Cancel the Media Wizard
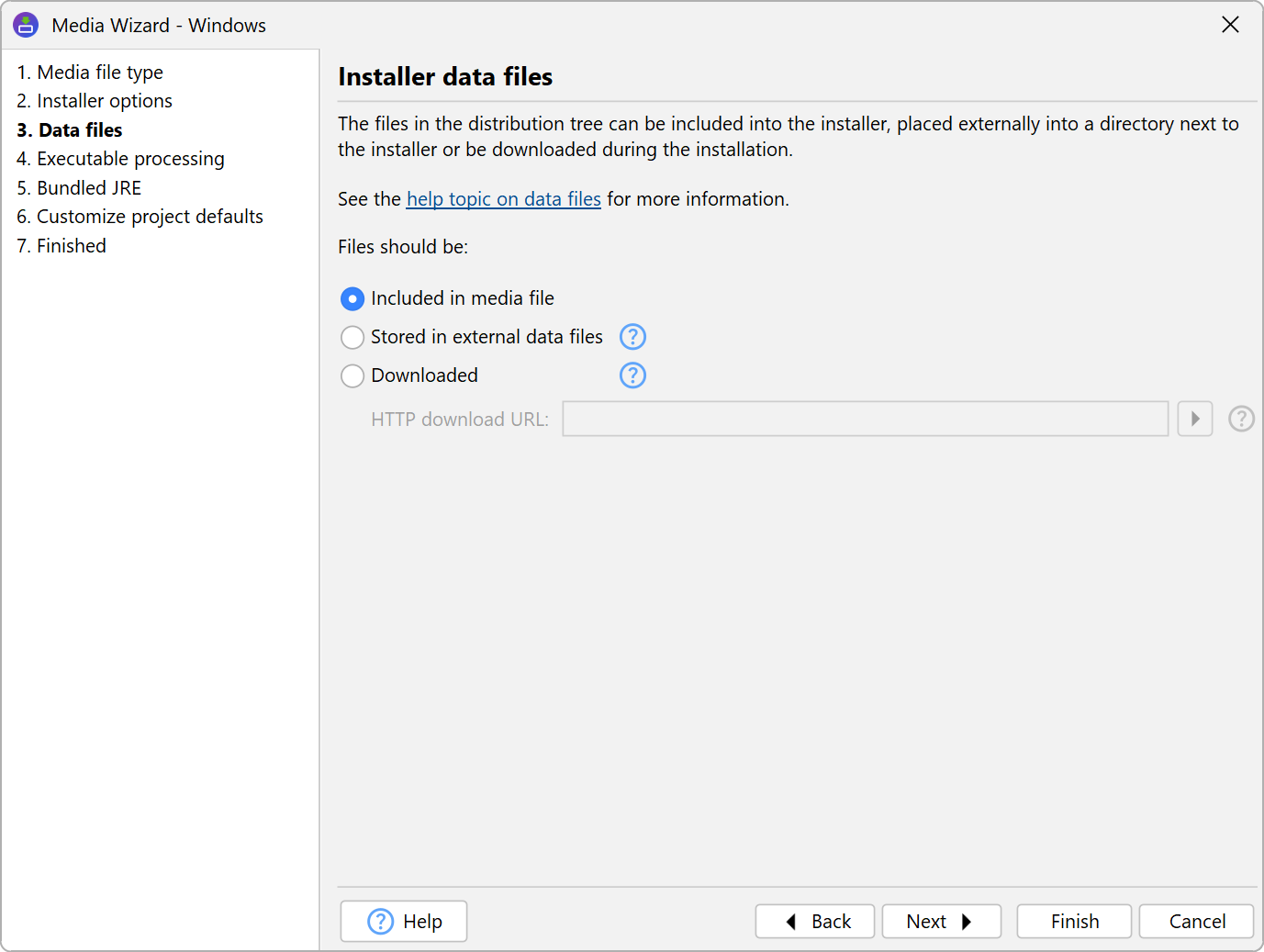 [1196, 921]
